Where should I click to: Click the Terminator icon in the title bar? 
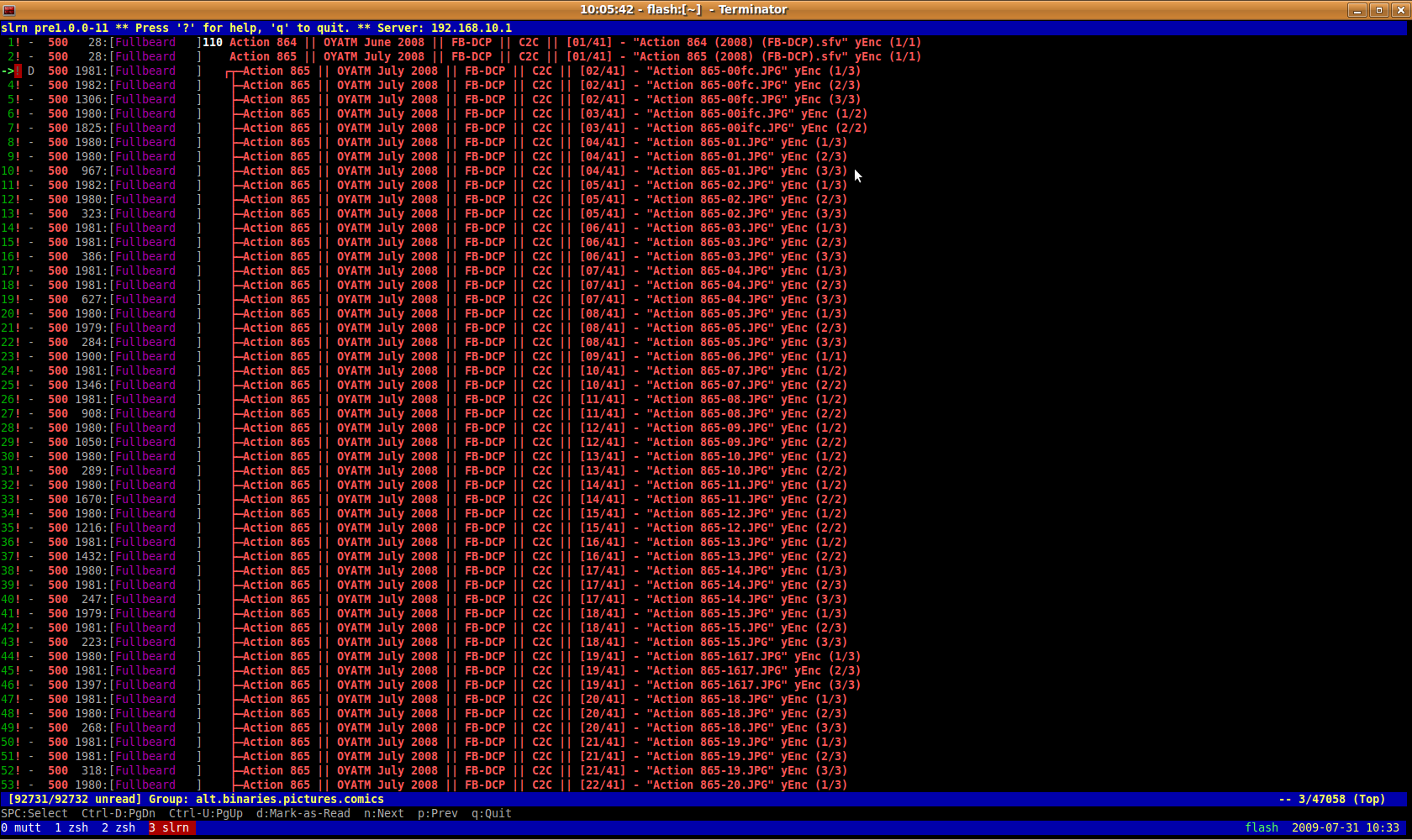tap(9, 10)
